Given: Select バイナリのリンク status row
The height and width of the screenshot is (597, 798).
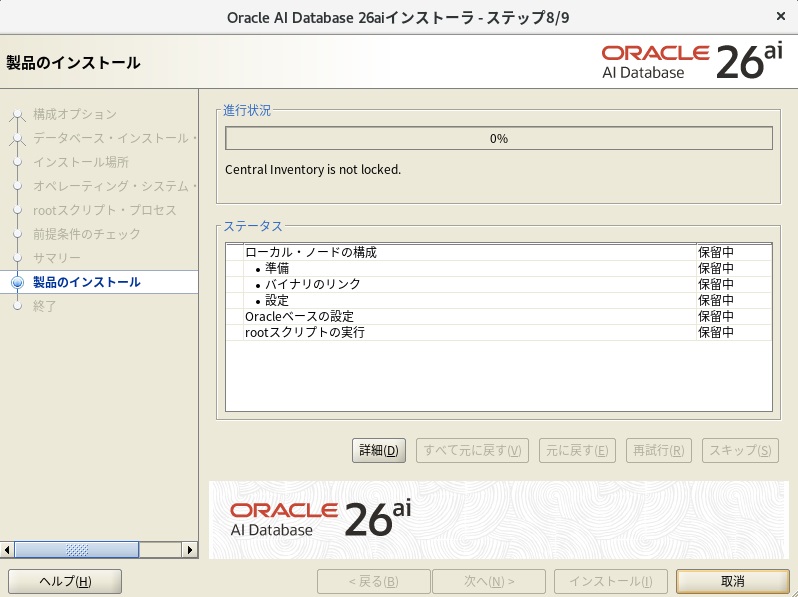Looking at the screenshot, I should coord(499,284).
